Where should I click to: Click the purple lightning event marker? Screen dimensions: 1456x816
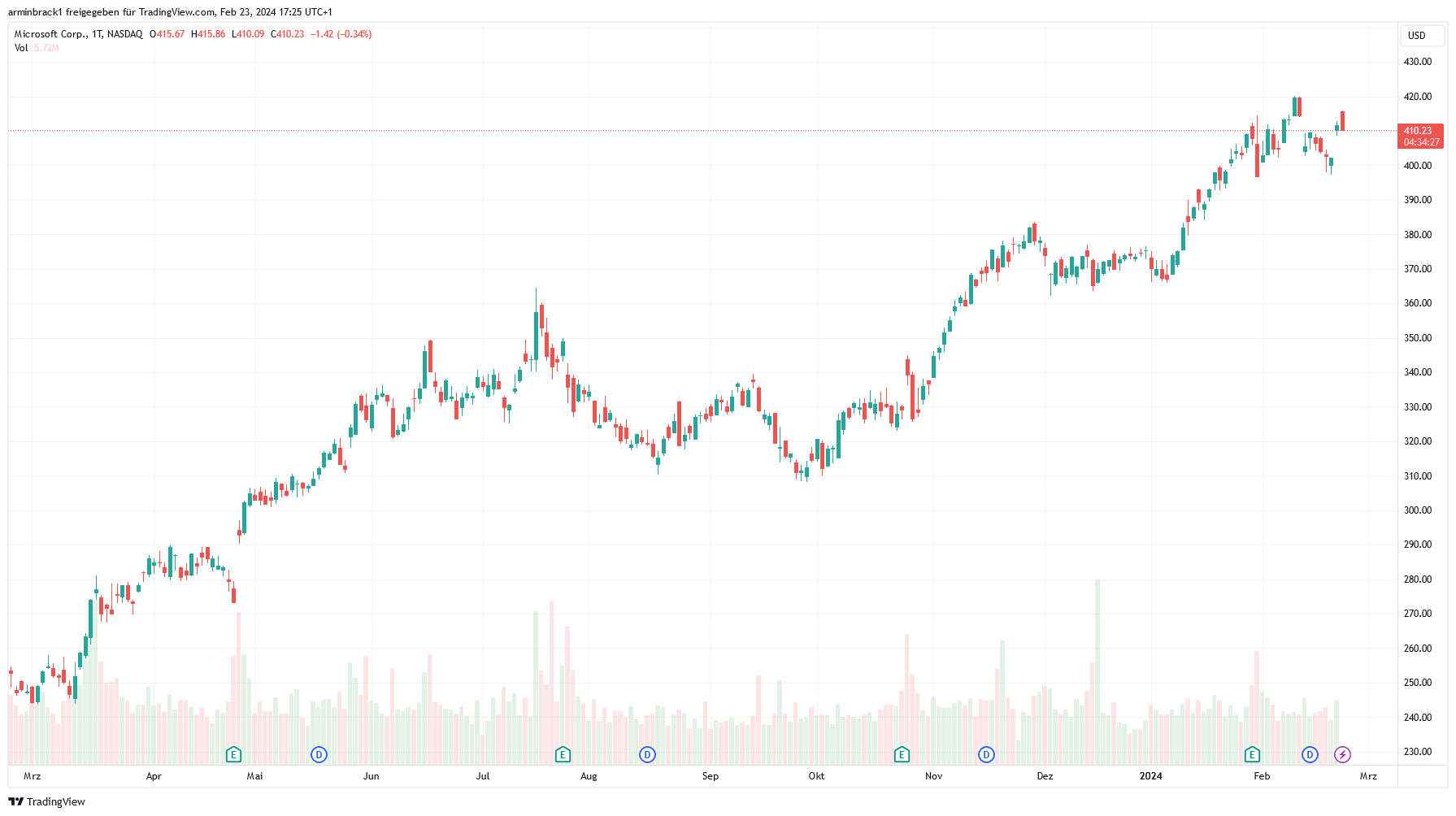pos(1342,755)
